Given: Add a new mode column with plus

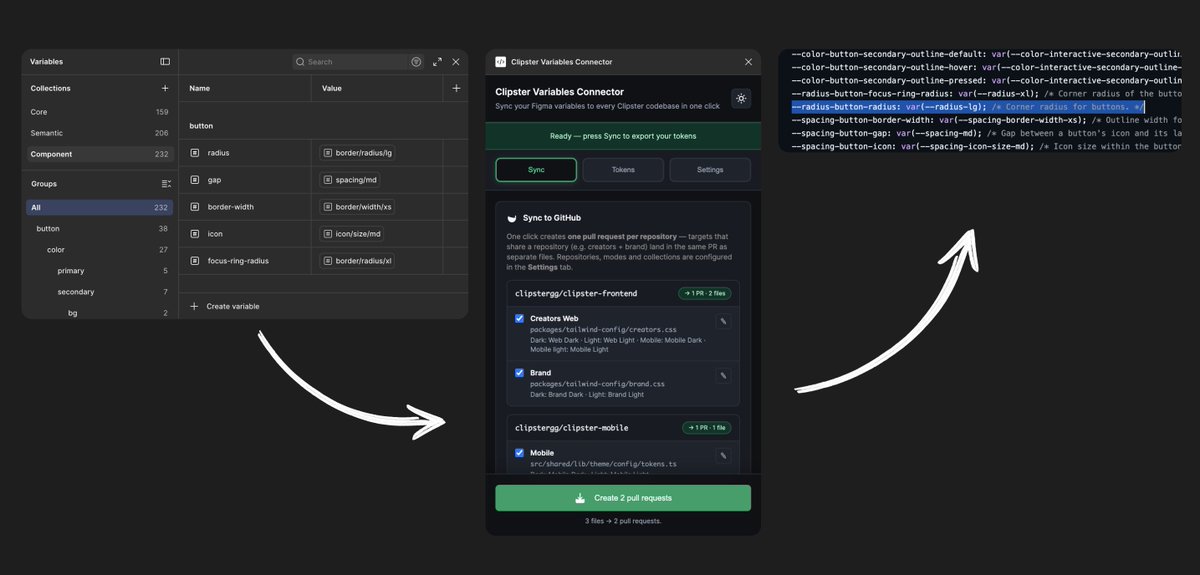Looking at the screenshot, I should point(456,88).
